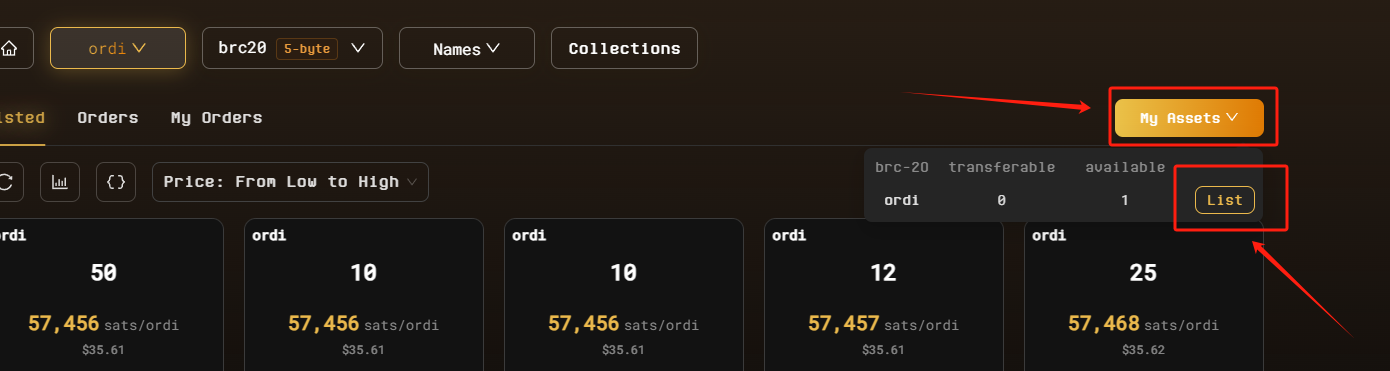
Task: Select the first 10 ordi listing card
Action: pos(363,295)
